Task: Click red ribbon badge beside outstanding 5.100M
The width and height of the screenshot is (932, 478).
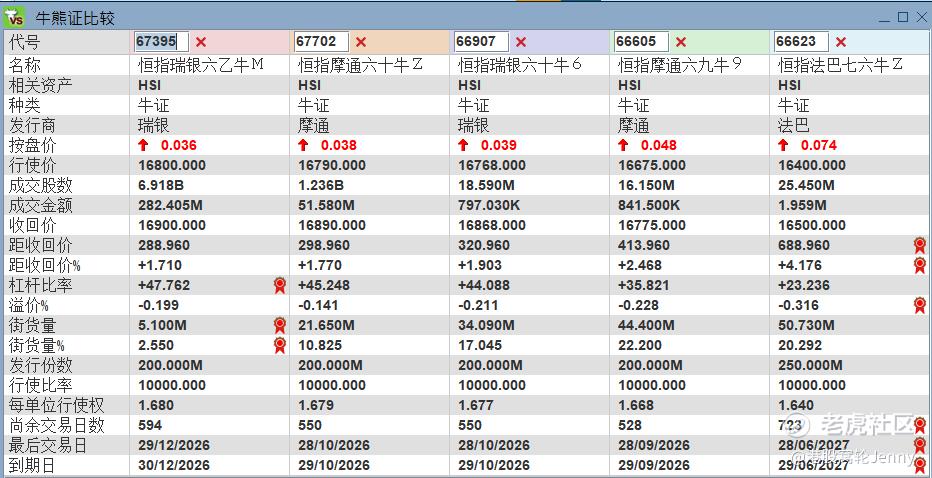Action: tap(279, 325)
